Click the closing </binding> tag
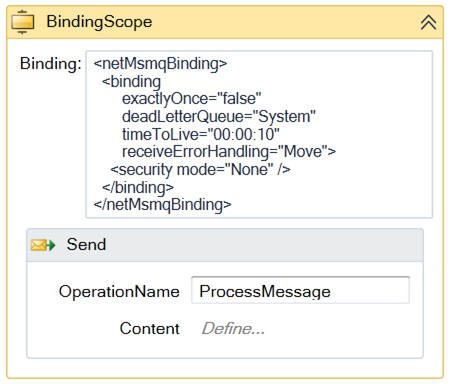This screenshot has width=450, height=384. click(138, 187)
